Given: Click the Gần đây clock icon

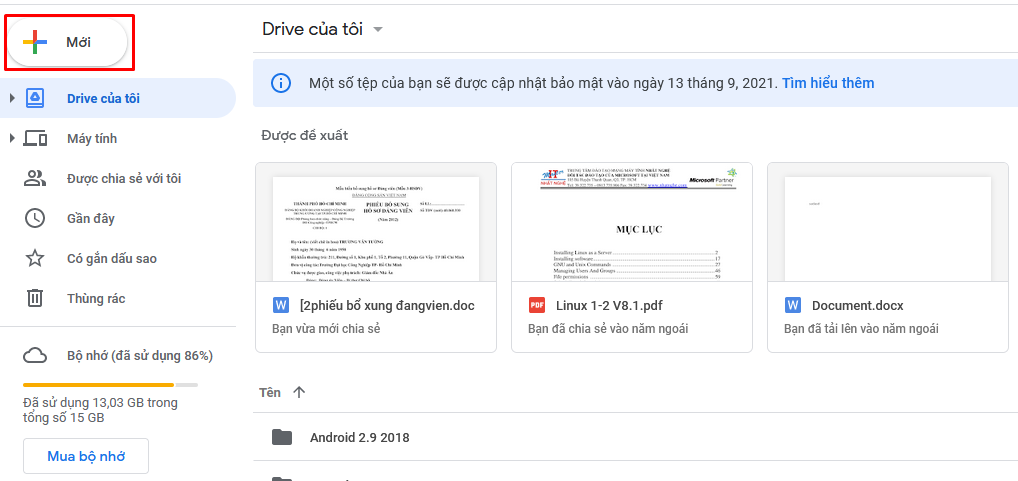Looking at the screenshot, I should pyautogui.click(x=35, y=218).
